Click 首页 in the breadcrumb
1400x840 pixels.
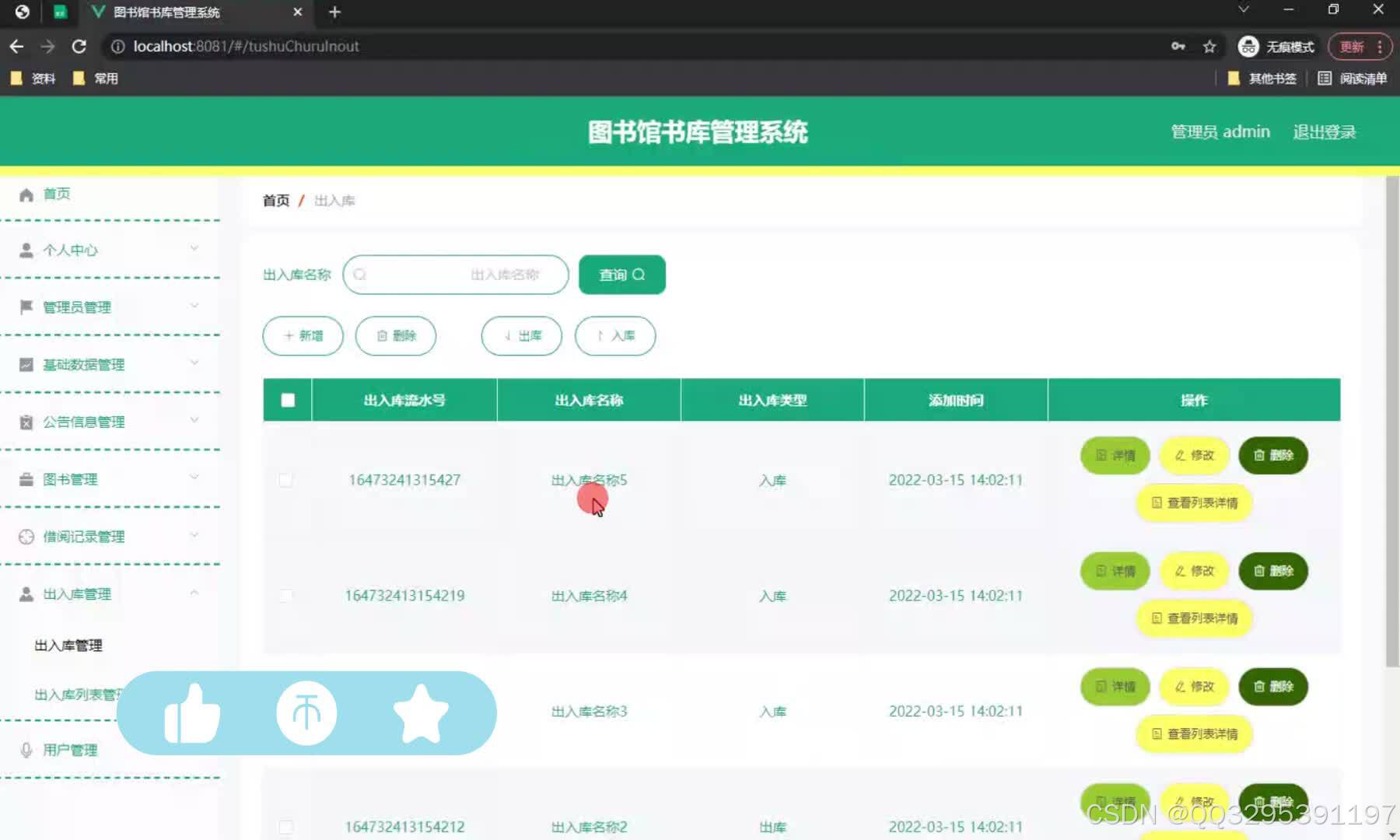[276, 201]
